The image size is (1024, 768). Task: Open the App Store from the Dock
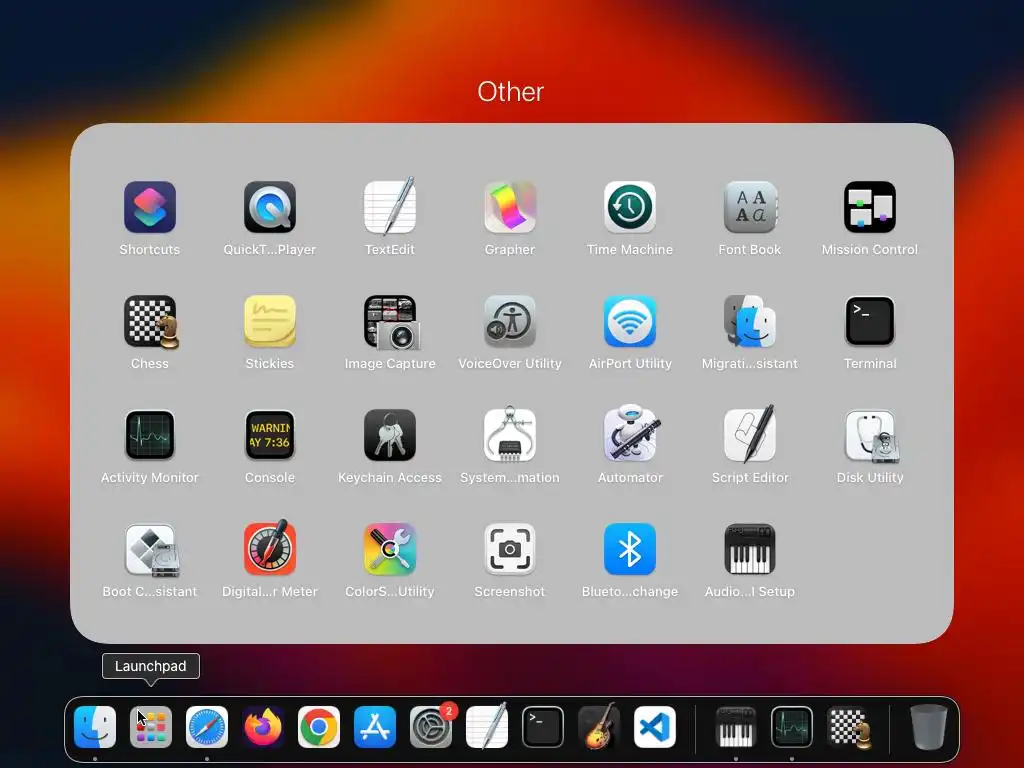tap(375, 727)
